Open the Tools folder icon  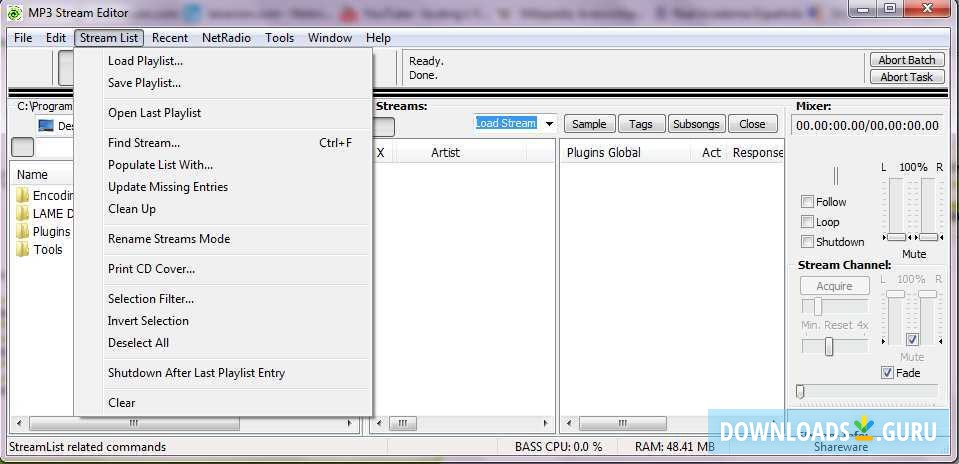(23, 249)
